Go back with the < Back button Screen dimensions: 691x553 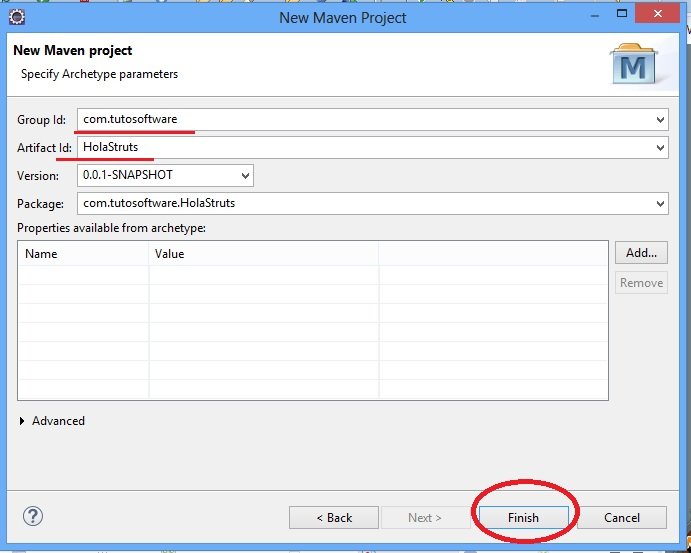(x=334, y=517)
